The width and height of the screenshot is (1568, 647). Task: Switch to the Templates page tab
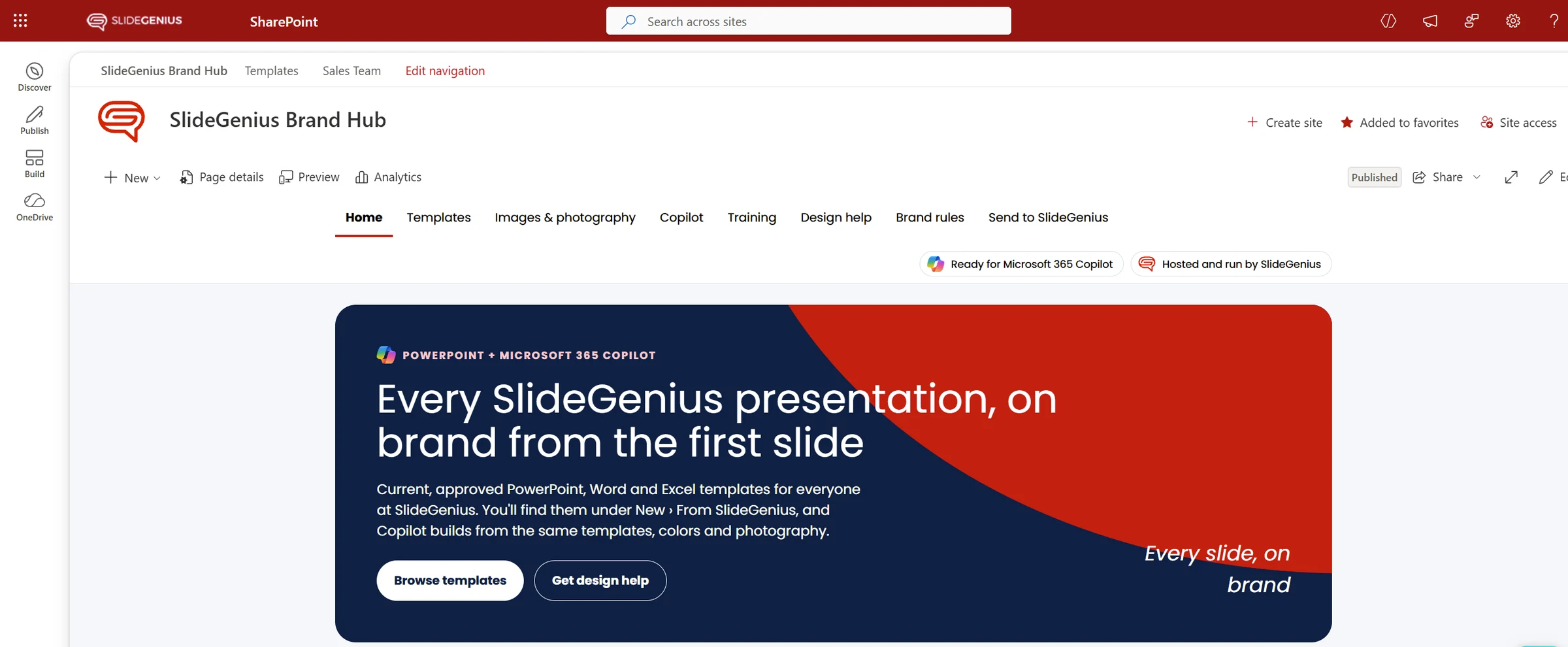438,218
